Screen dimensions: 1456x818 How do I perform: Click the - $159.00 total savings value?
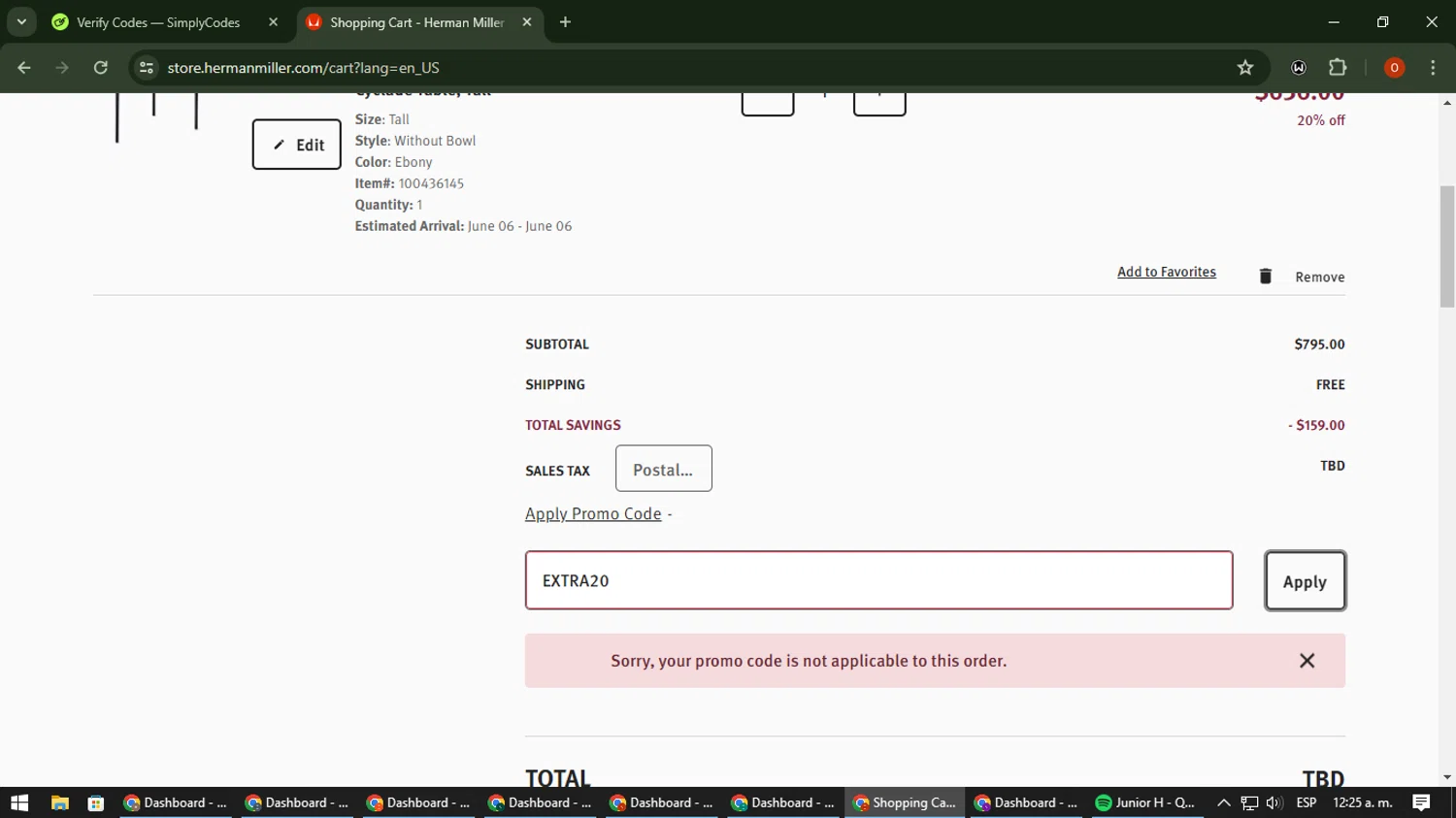click(x=1317, y=425)
